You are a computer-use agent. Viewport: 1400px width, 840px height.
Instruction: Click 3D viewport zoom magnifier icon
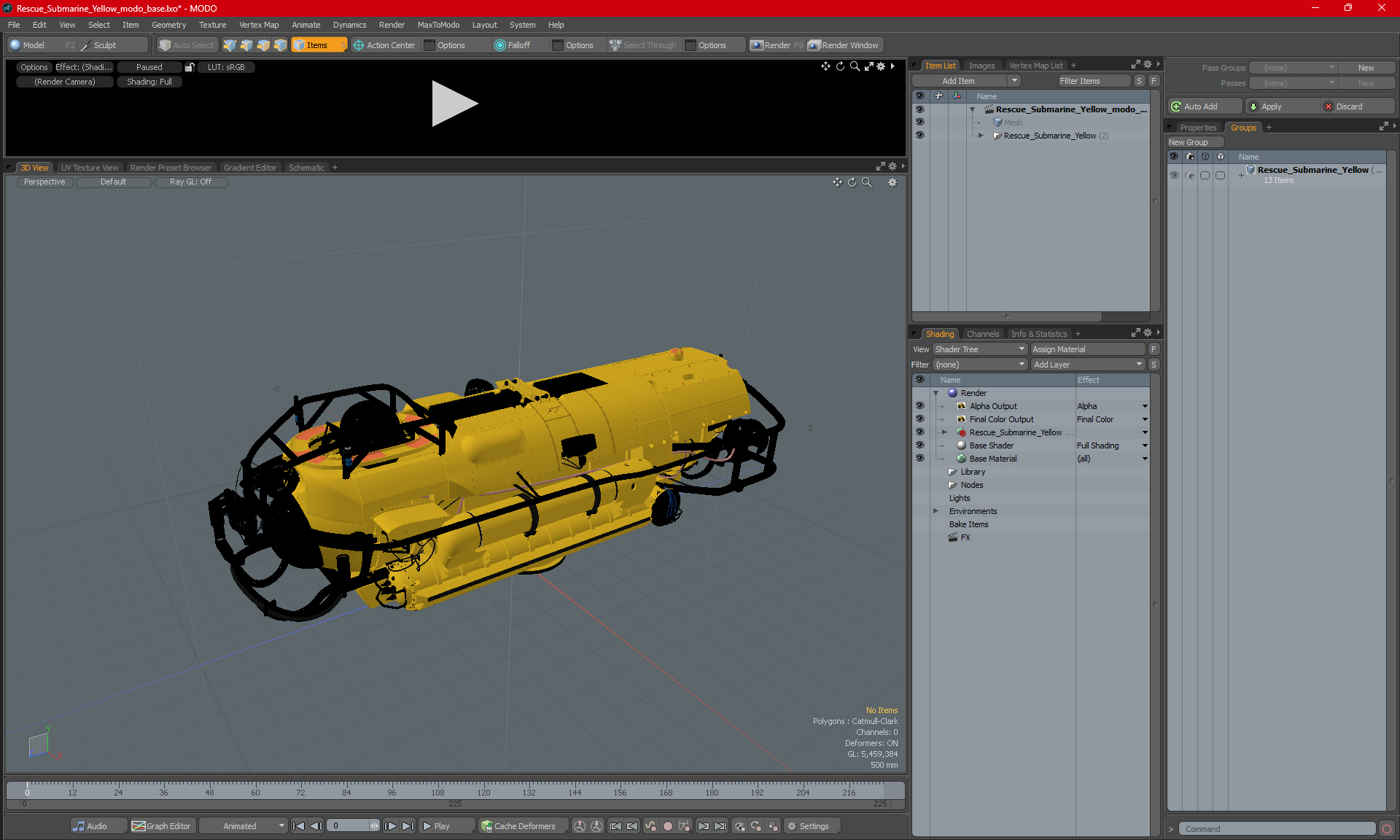pyautogui.click(x=866, y=182)
